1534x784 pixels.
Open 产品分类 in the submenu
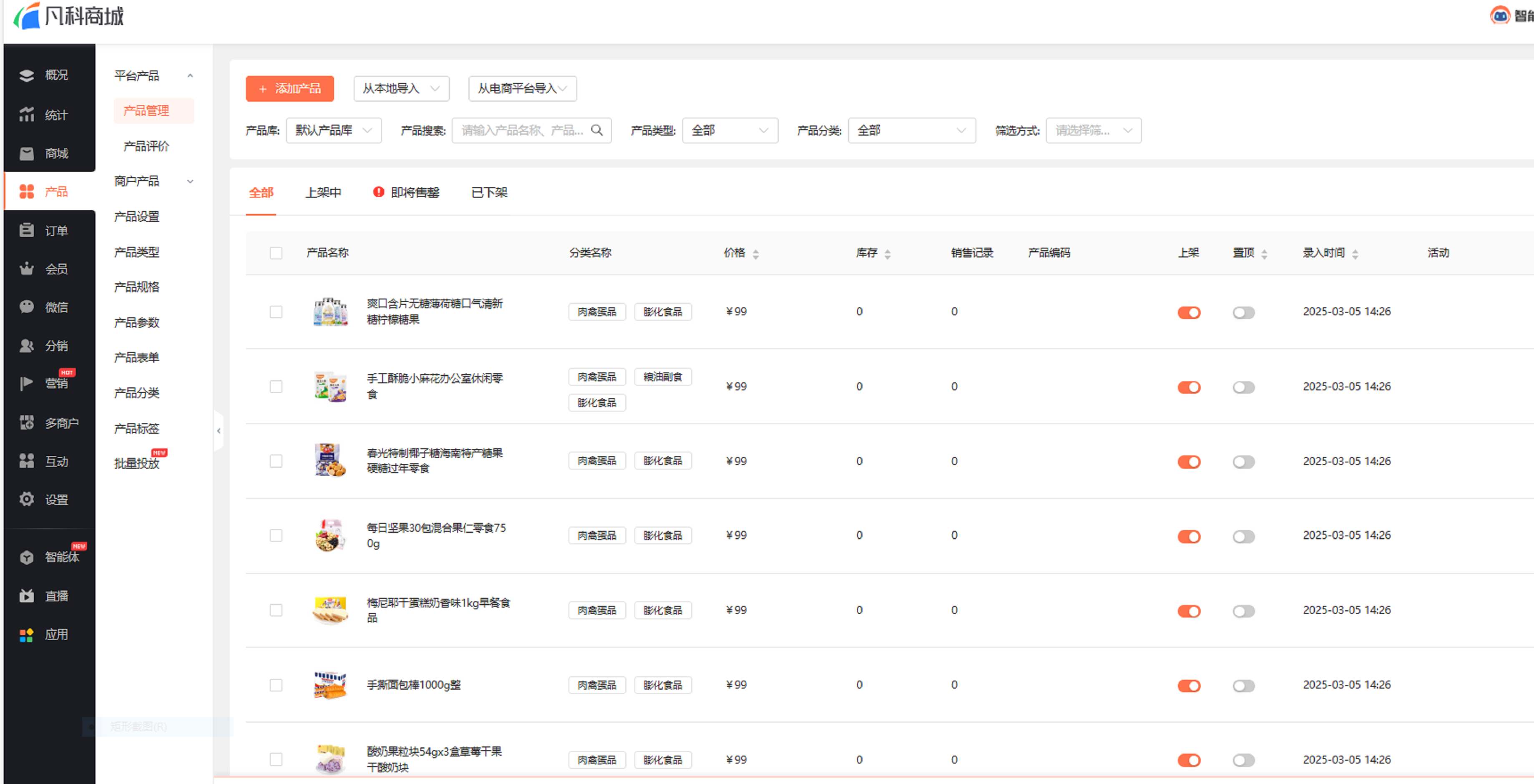[136, 393]
